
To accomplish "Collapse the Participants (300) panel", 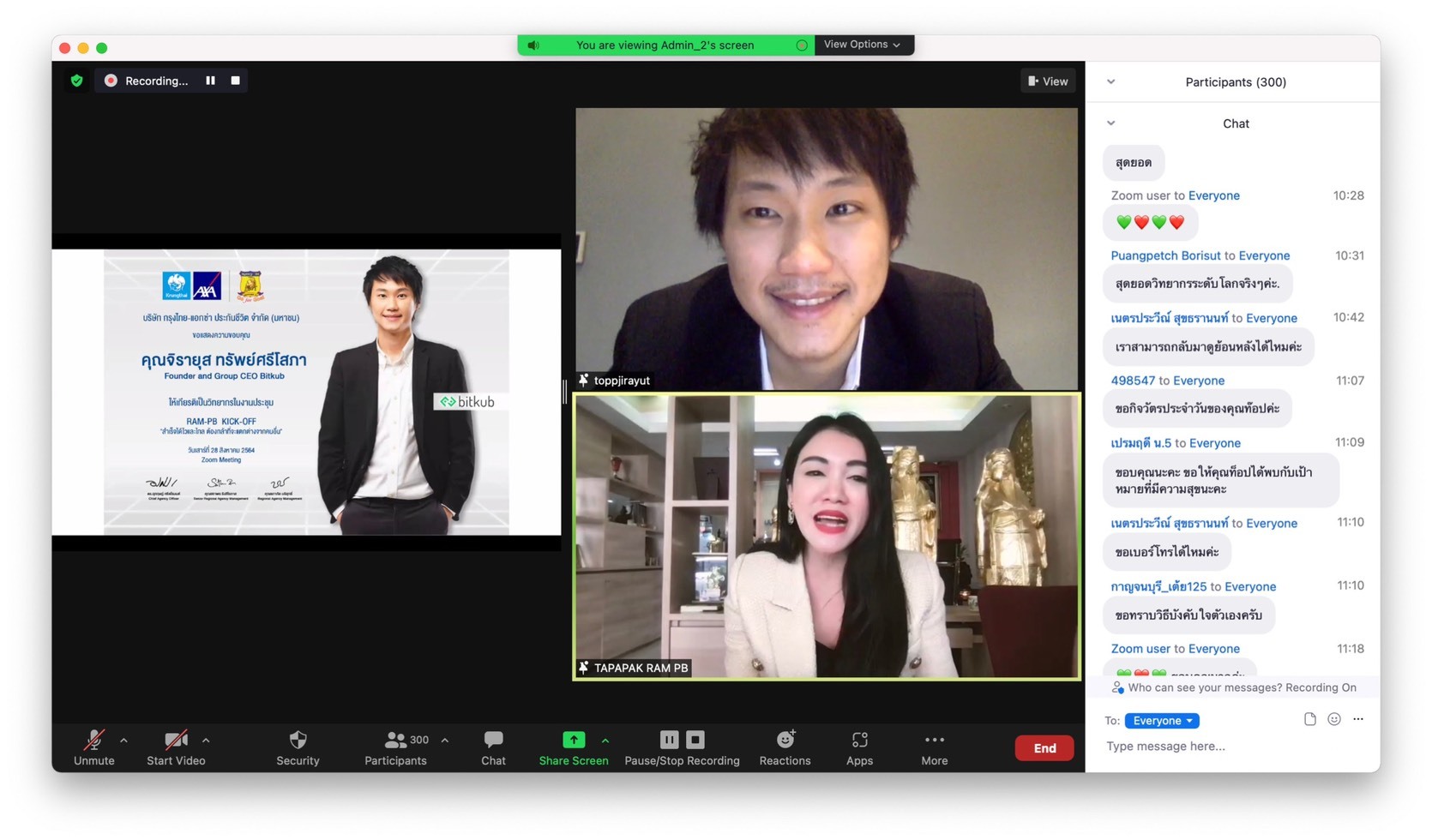I will [x=1111, y=82].
